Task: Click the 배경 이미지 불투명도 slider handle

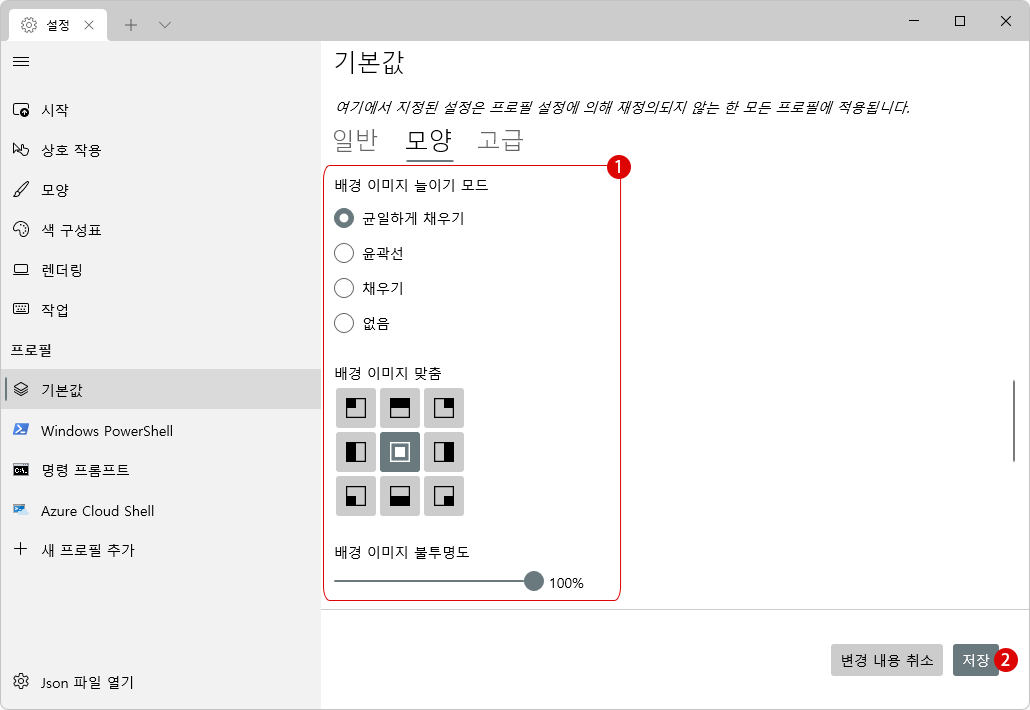Action: coord(534,581)
